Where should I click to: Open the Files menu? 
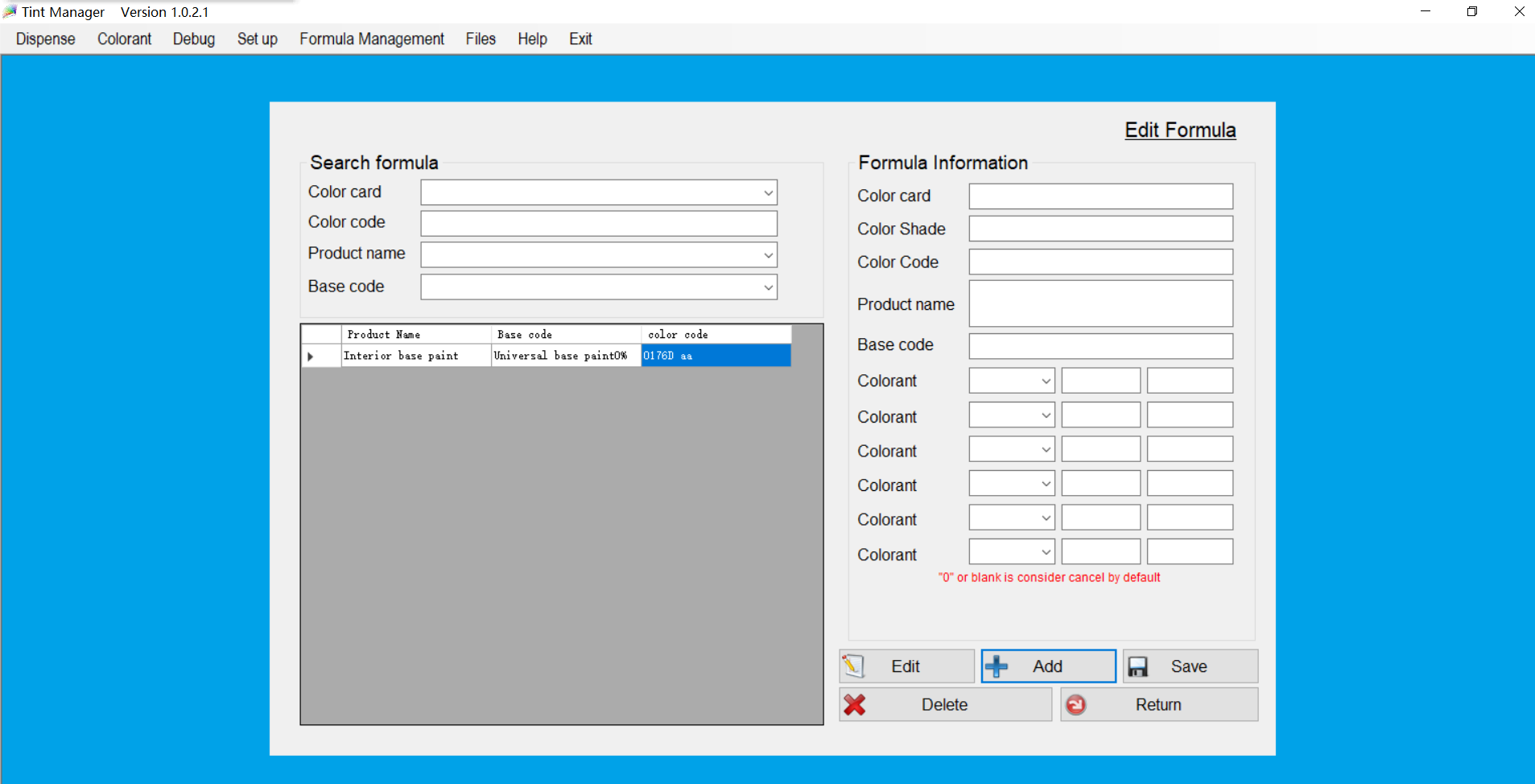click(481, 39)
